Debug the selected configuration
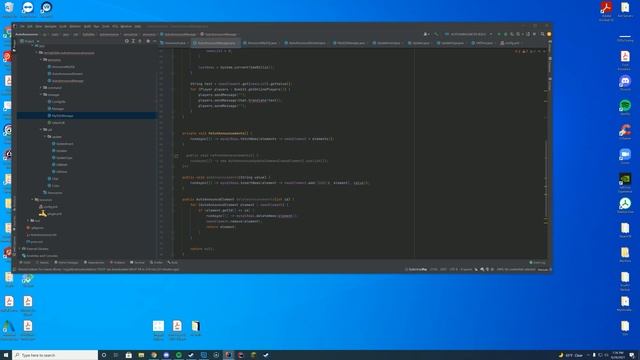Image resolution: width=640 pixels, height=360 pixels. pos(505,34)
